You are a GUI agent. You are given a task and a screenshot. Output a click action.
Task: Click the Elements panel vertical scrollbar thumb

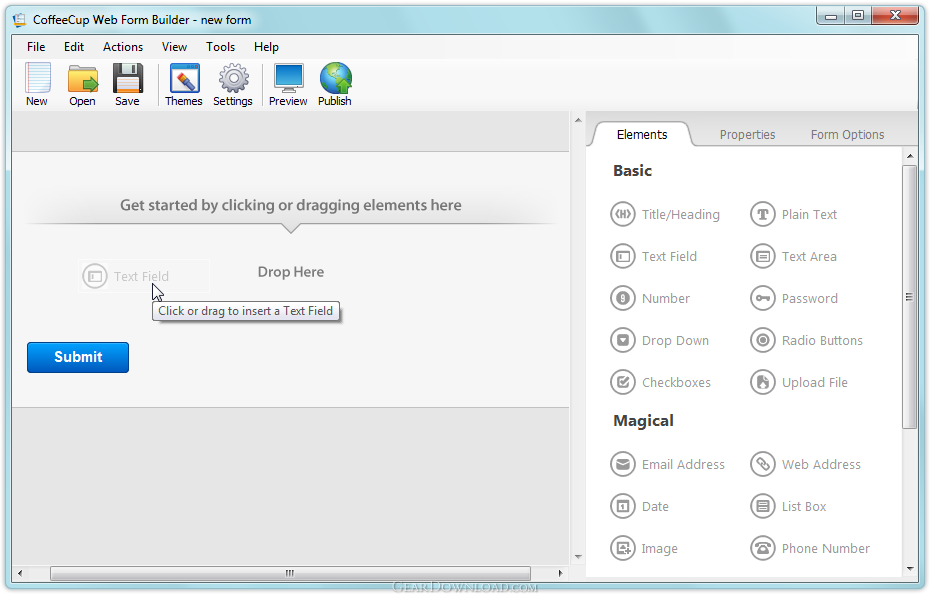click(x=909, y=297)
